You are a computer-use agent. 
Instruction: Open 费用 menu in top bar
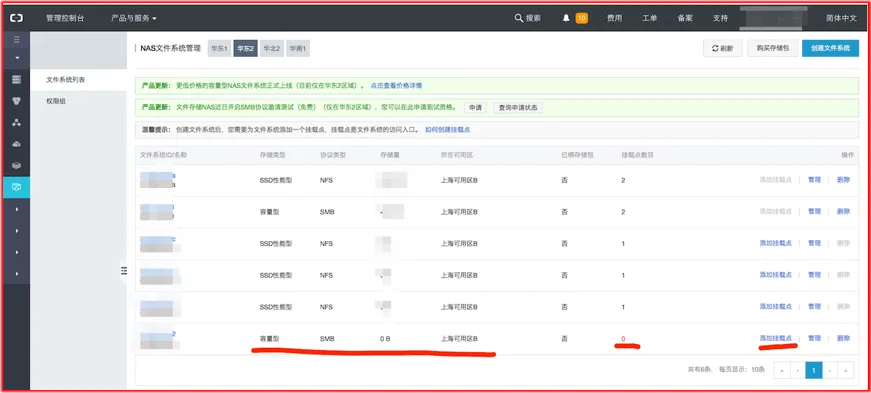click(614, 18)
